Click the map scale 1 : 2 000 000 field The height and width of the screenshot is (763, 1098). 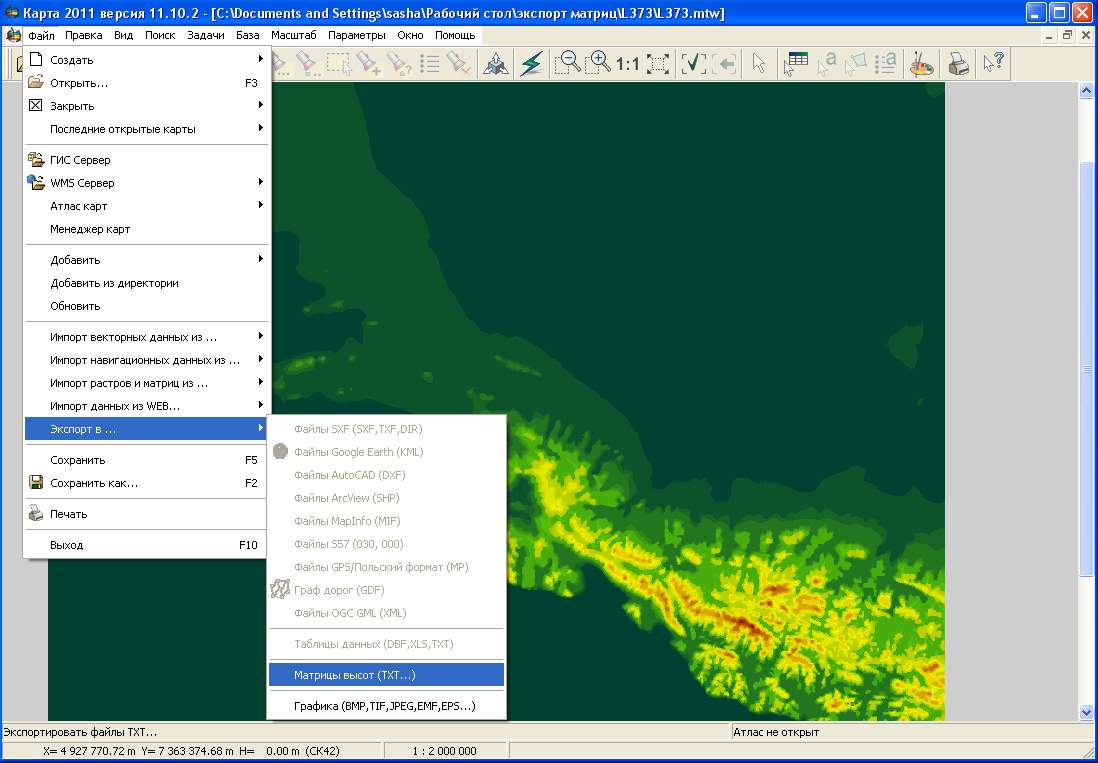(x=446, y=751)
